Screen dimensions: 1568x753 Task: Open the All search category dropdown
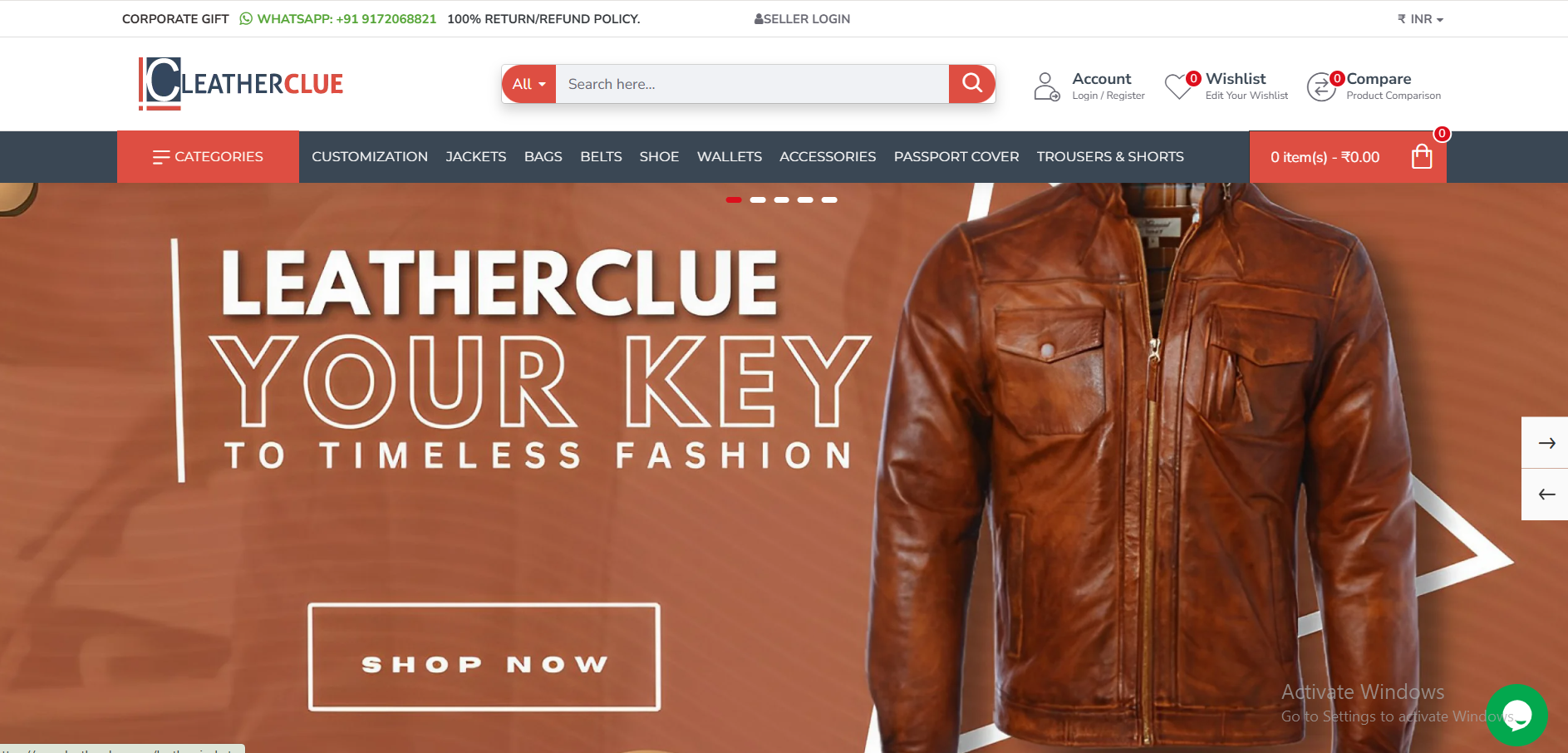(x=529, y=84)
